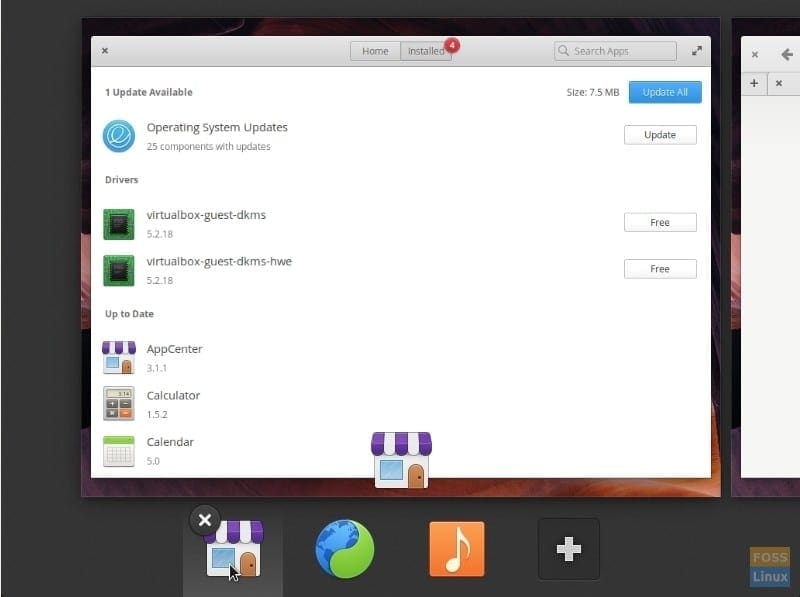Screen dimensions: 800x597
Task: Switch to the Installed tab
Action: (x=426, y=51)
